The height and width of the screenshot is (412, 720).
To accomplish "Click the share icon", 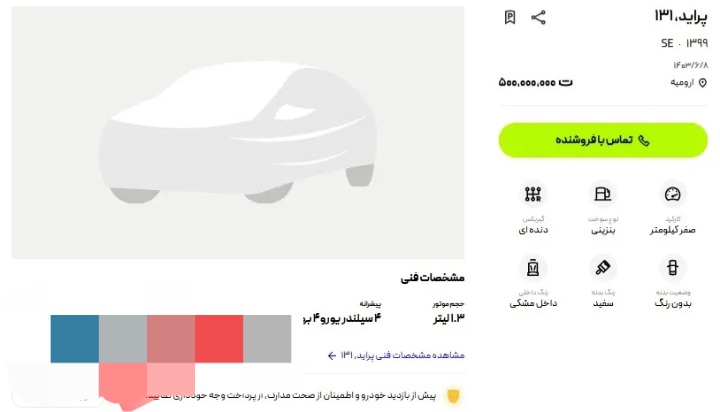I will (539, 17).
